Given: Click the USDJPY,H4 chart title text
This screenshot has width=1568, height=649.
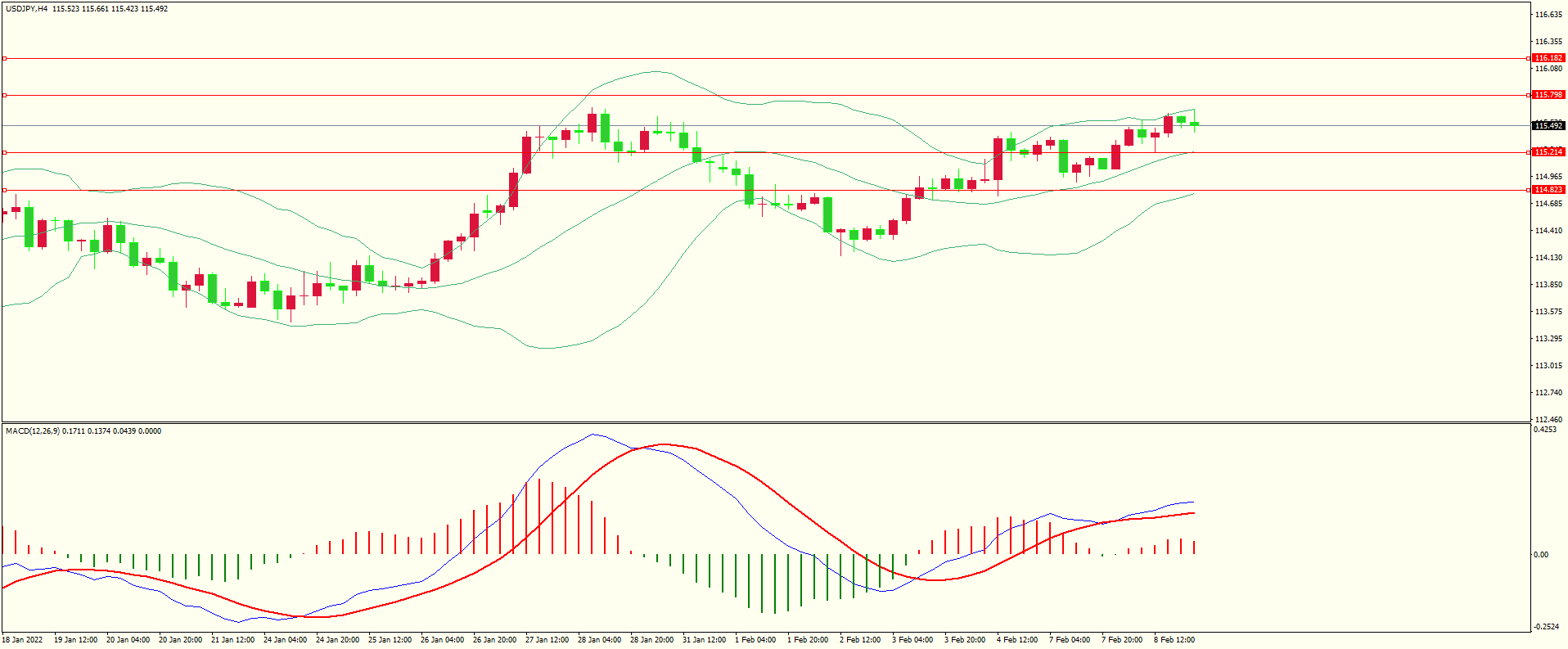Looking at the screenshot, I should (26, 9).
